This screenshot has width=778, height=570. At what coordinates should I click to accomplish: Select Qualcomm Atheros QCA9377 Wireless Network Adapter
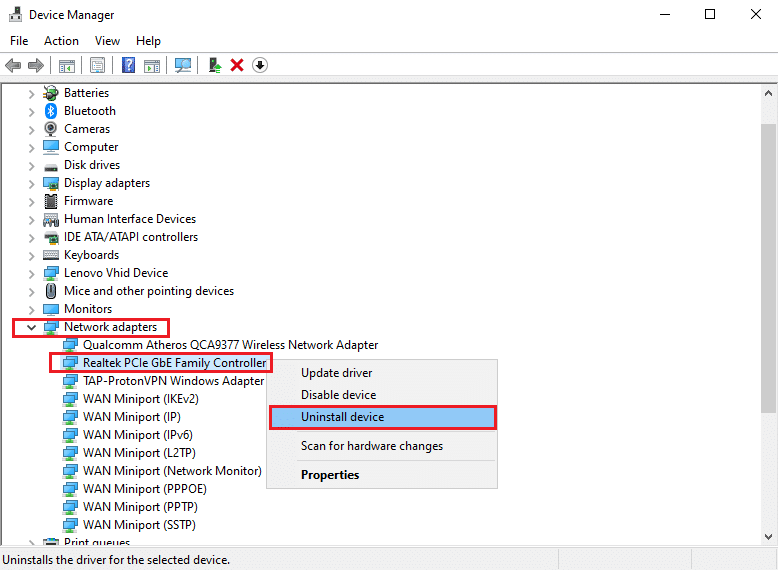[230, 345]
